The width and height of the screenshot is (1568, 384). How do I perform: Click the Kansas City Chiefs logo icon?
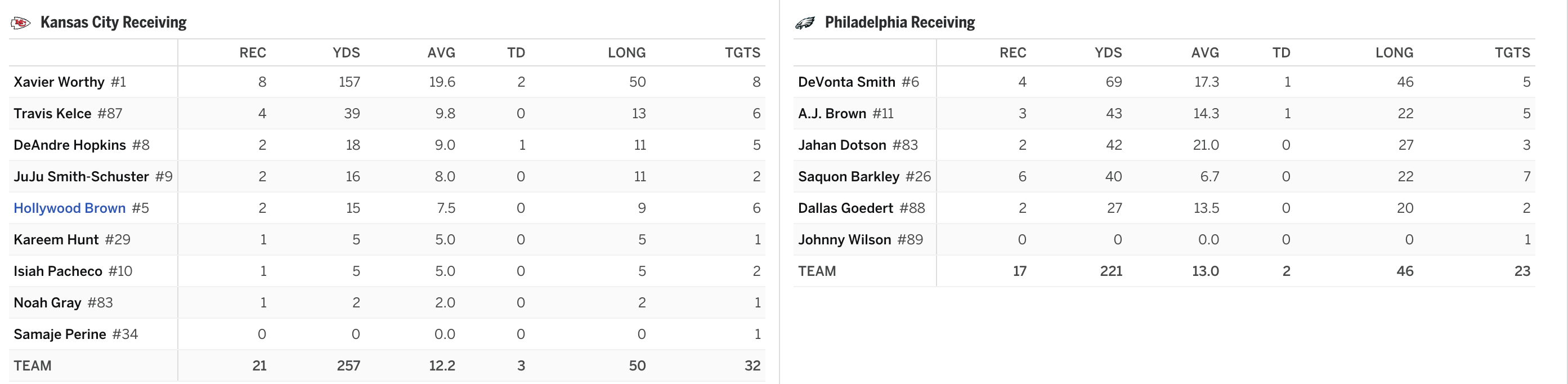click(21, 23)
